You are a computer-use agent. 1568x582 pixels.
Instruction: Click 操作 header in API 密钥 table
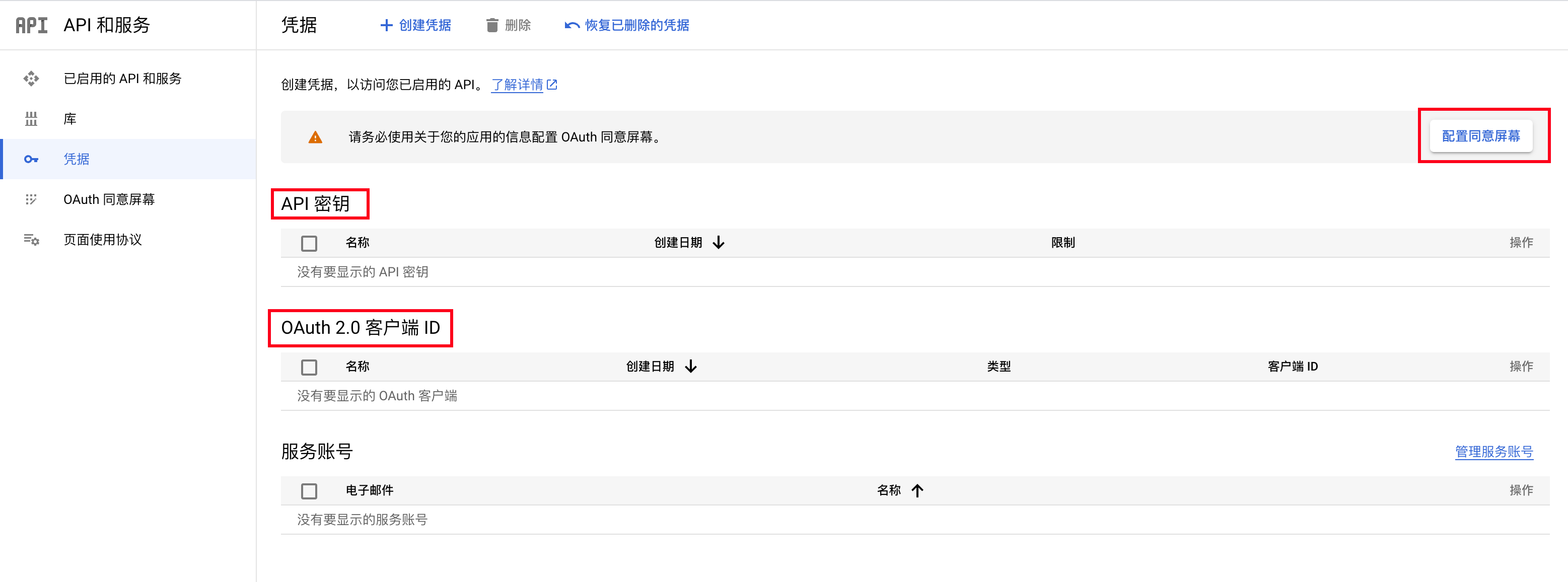pyautogui.click(x=1521, y=243)
